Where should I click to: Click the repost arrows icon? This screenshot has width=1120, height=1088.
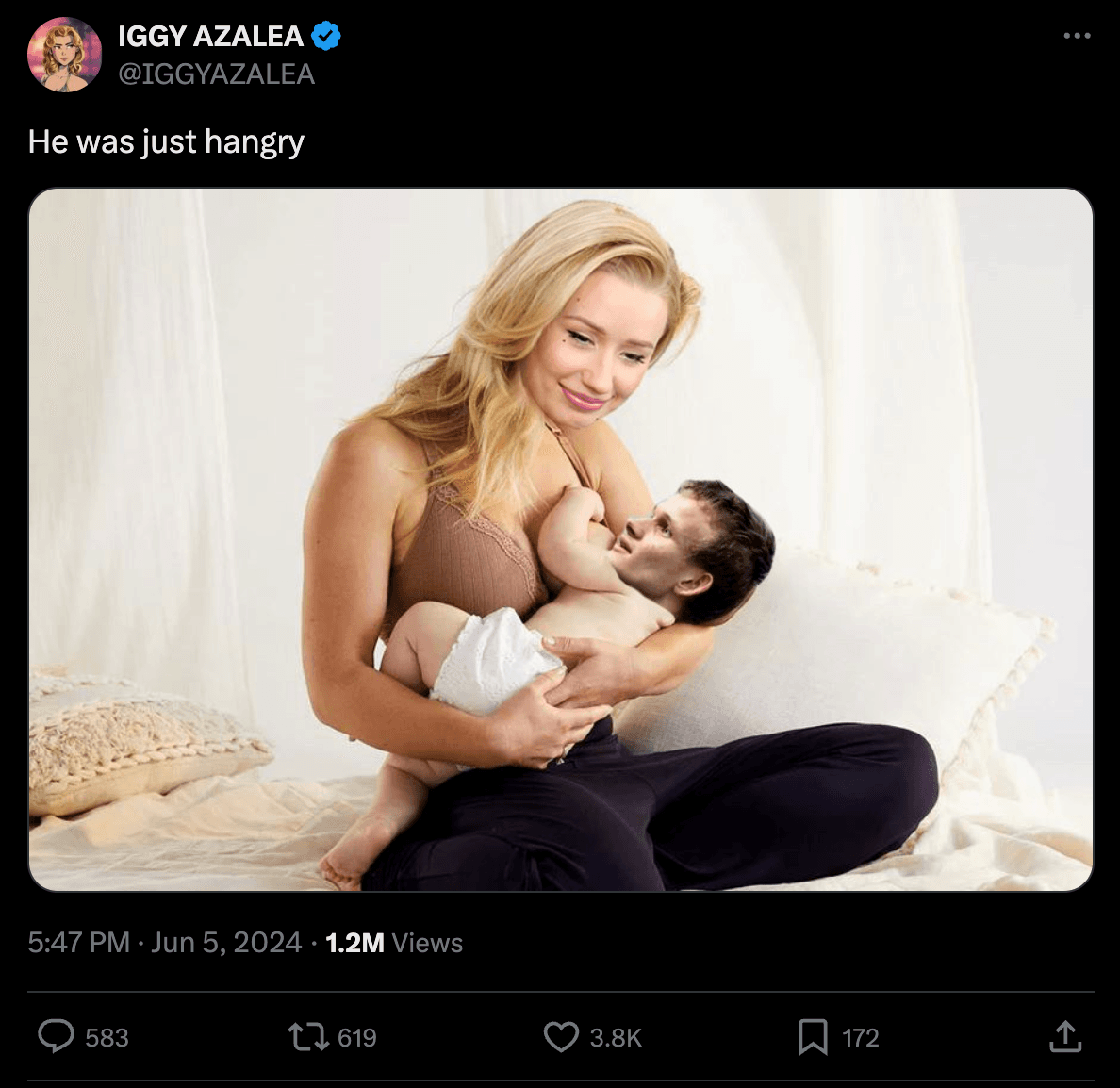point(308,1037)
